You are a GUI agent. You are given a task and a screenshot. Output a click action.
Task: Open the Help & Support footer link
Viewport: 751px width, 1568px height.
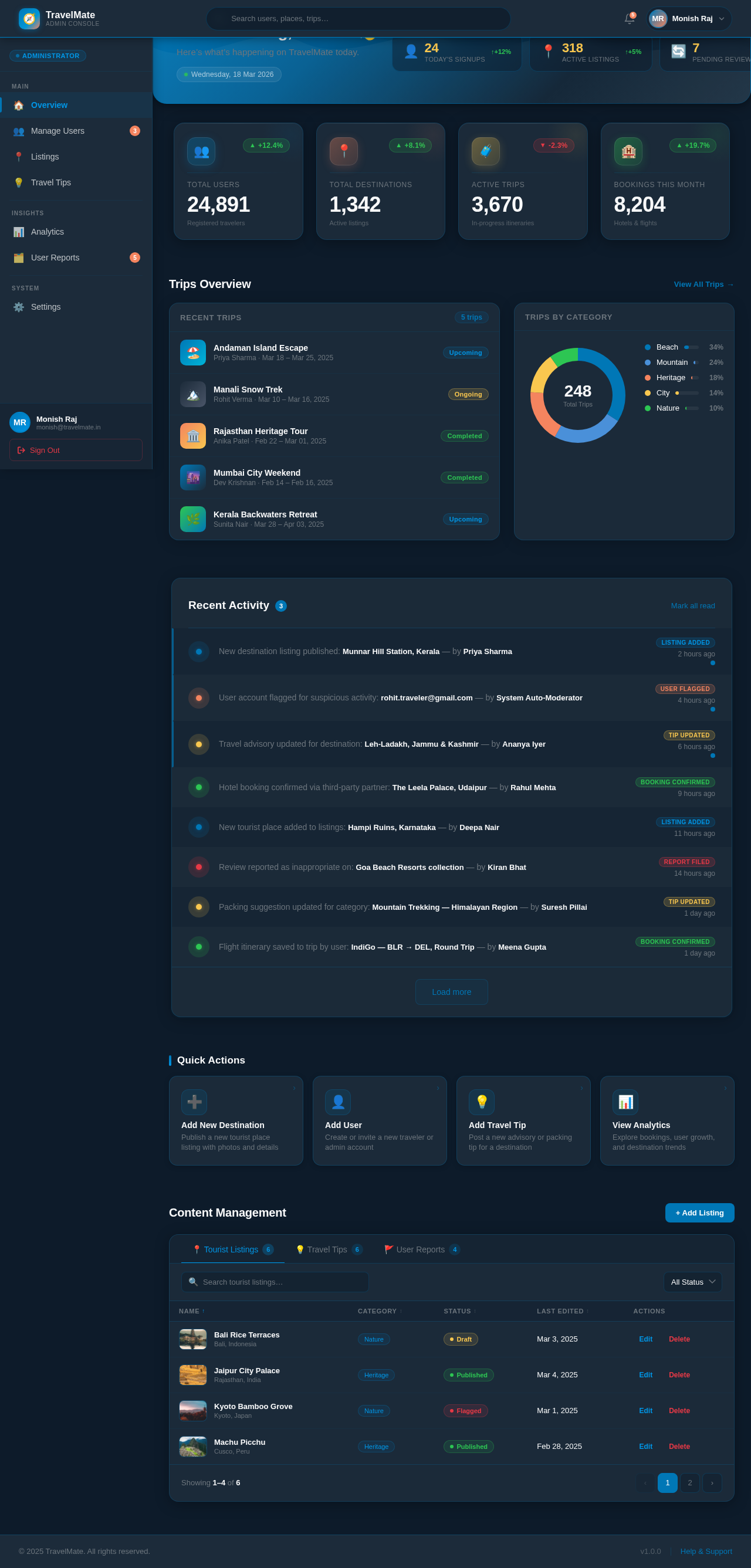(706, 1551)
